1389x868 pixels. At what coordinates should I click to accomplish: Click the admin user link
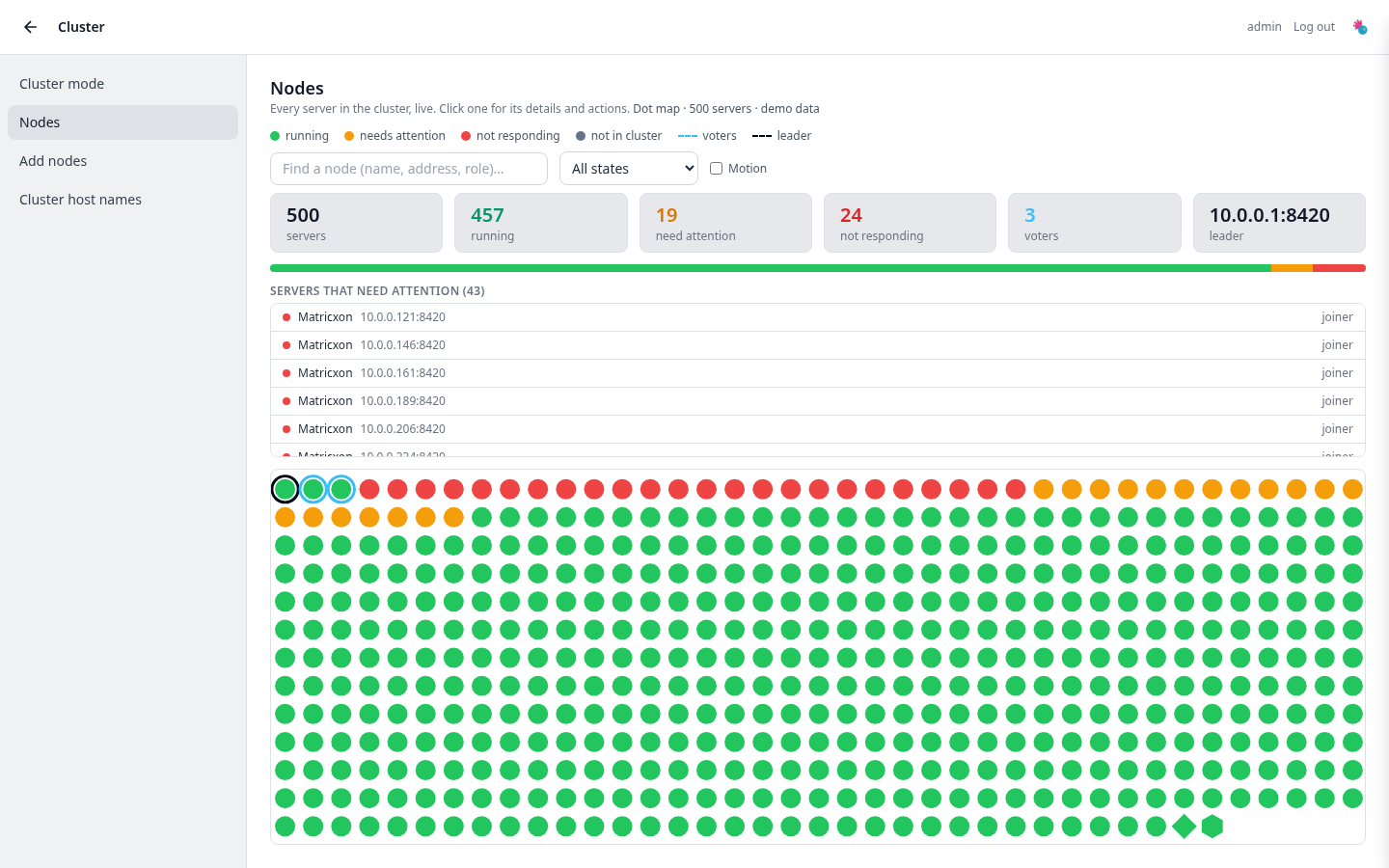click(1264, 27)
